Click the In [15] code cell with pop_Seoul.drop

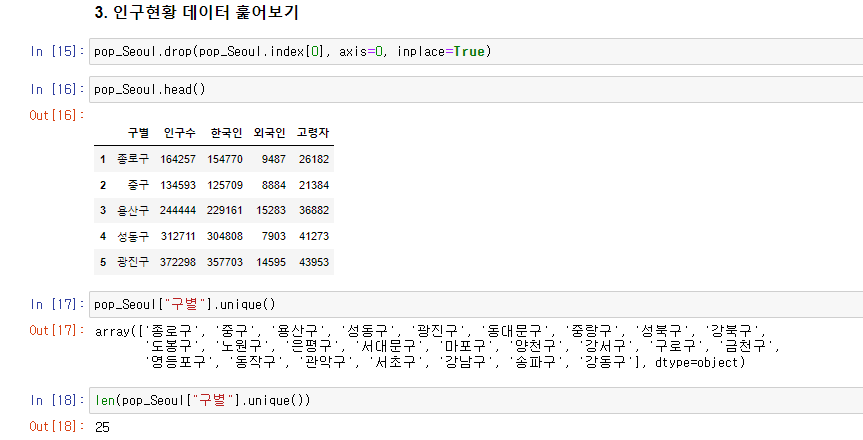pos(476,52)
